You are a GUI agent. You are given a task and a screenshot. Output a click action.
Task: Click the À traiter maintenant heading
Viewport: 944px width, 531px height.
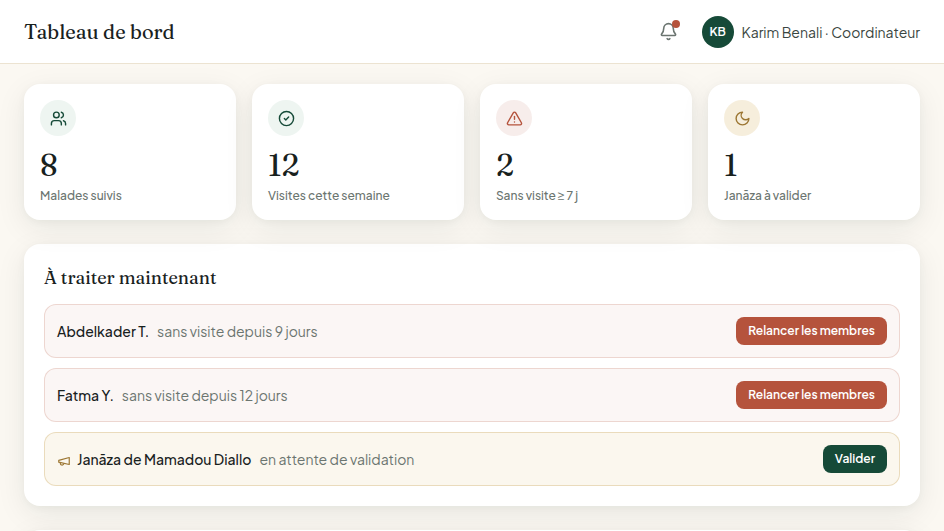(130, 278)
